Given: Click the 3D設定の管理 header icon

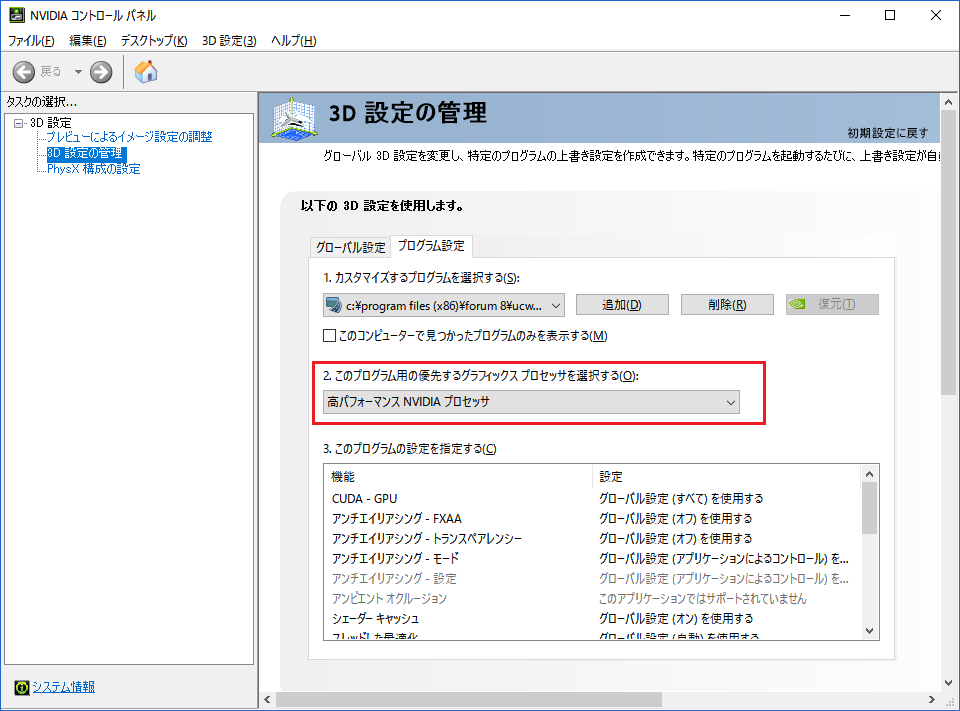Looking at the screenshot, I should click(x=294, y=118).
